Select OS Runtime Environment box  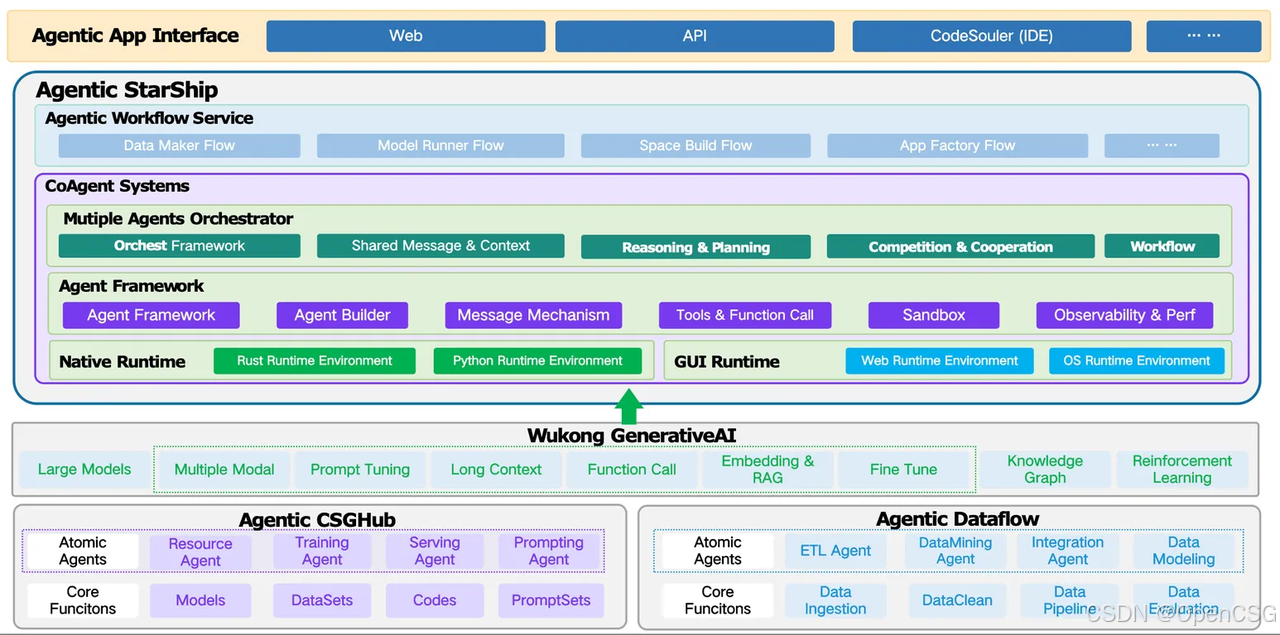coord(1136,361)
